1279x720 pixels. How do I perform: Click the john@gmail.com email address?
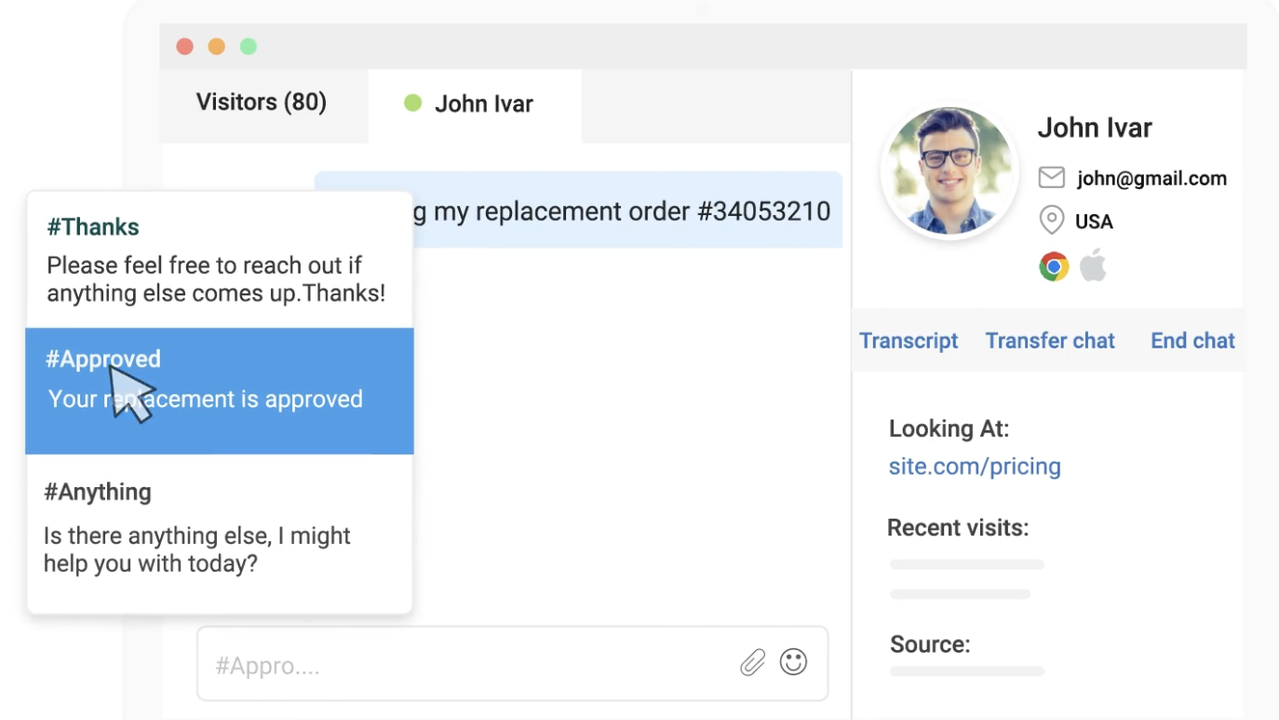[x=1151, y=179]
